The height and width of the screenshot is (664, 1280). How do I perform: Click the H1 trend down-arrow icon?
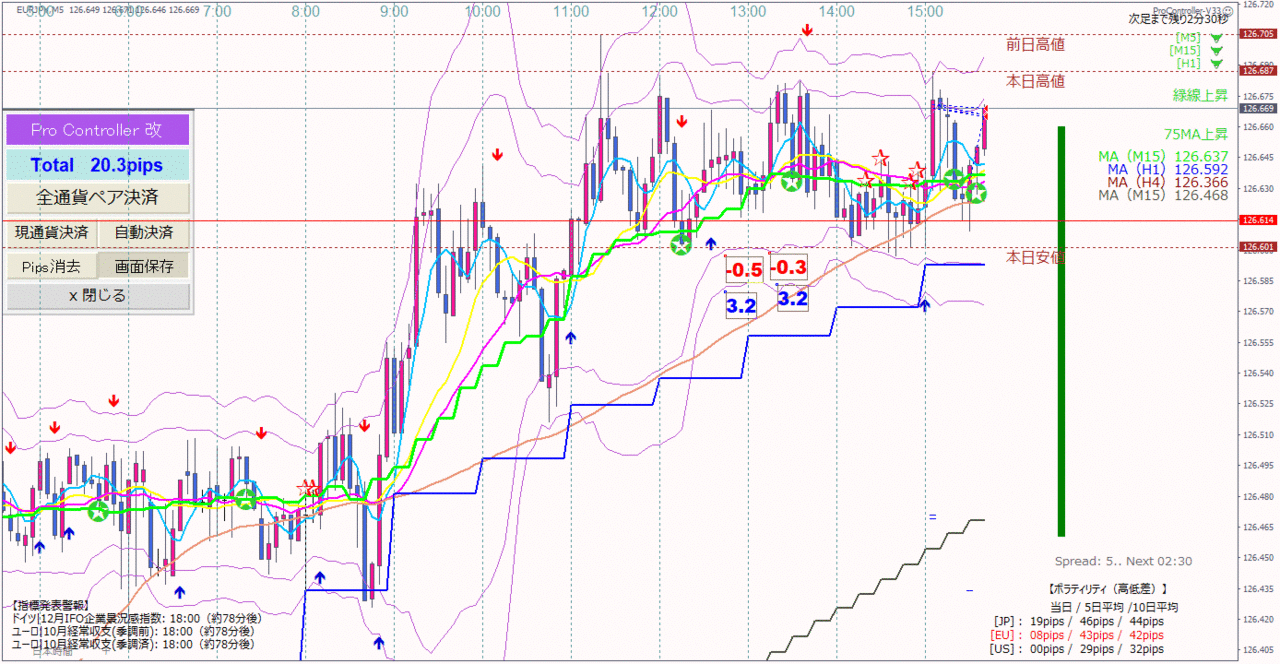(1216, 64)
